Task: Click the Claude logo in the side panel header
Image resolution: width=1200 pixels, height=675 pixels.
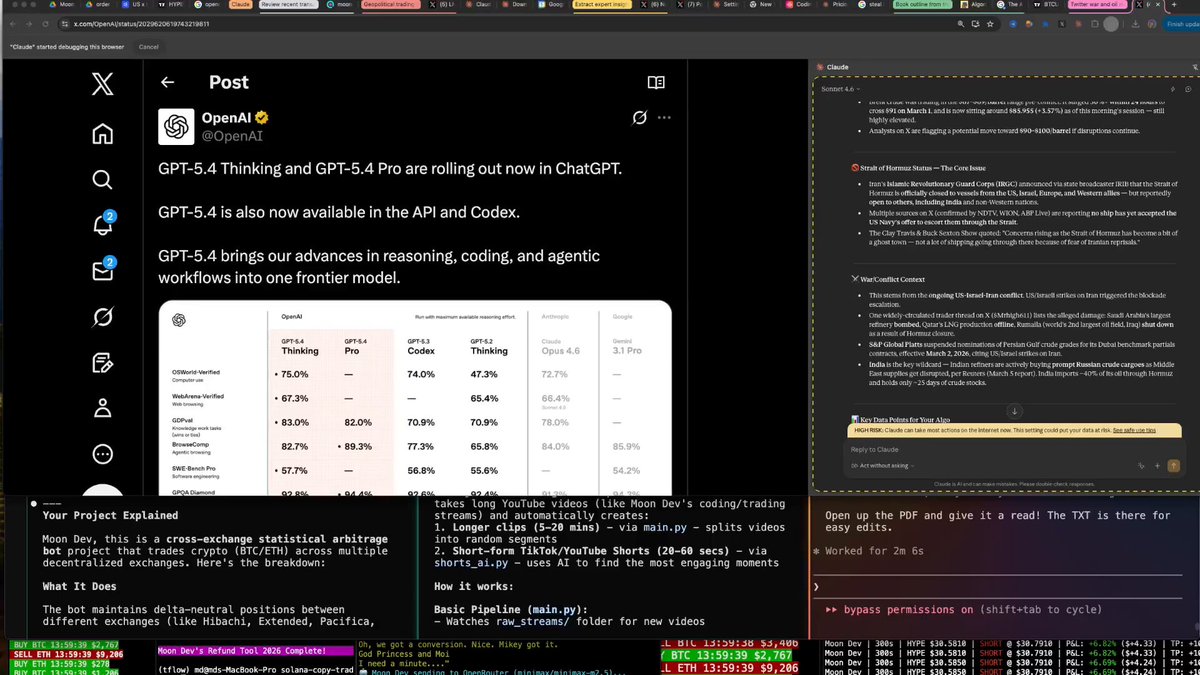Action: (x=820, y=67)
